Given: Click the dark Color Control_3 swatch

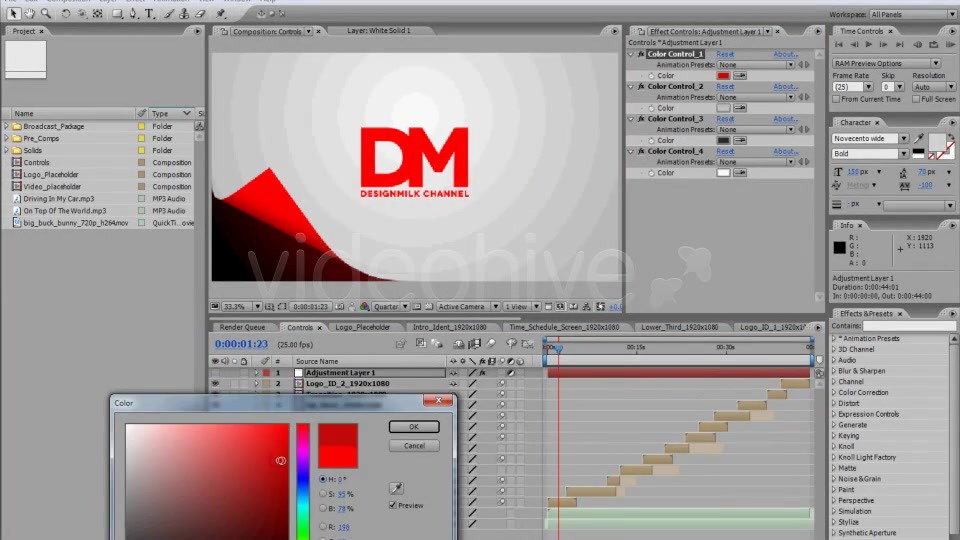Looking at the screenshot, I should 723,140.
